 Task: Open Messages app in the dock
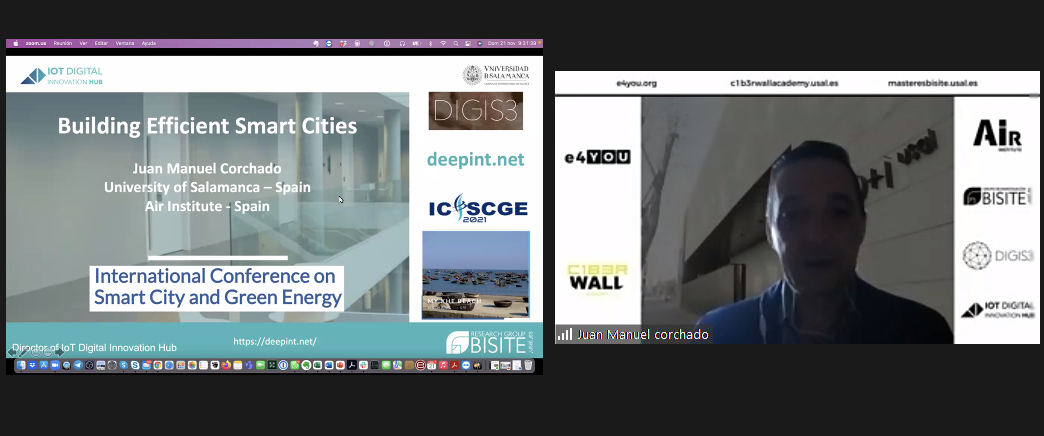(386, 365)
